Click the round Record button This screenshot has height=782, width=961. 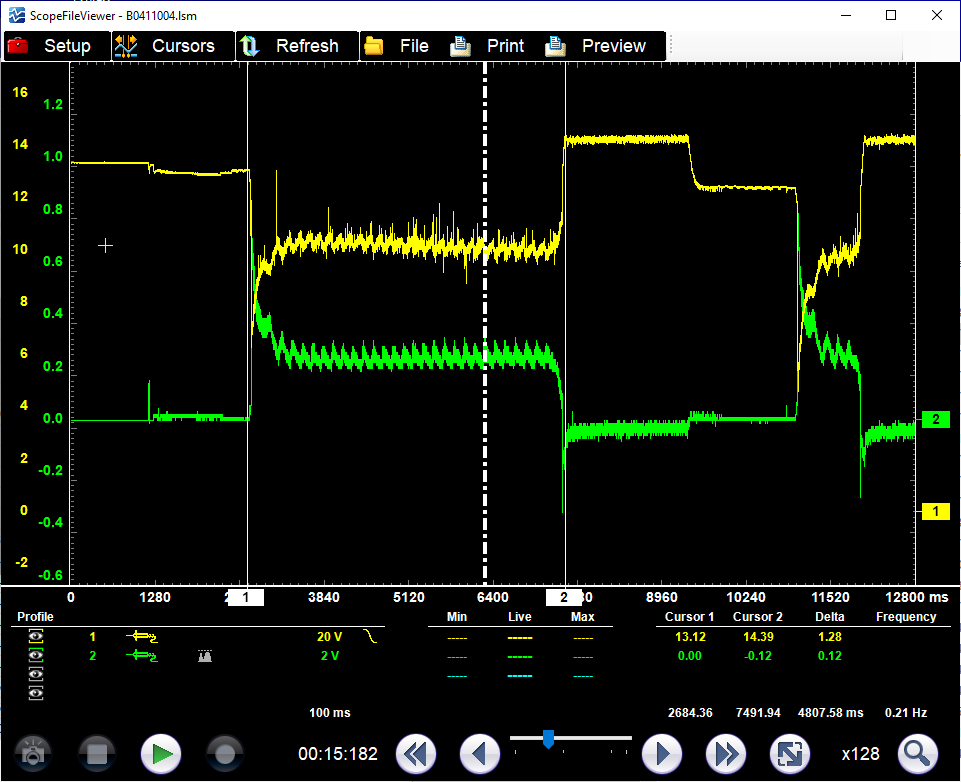[x=225, y=754]
